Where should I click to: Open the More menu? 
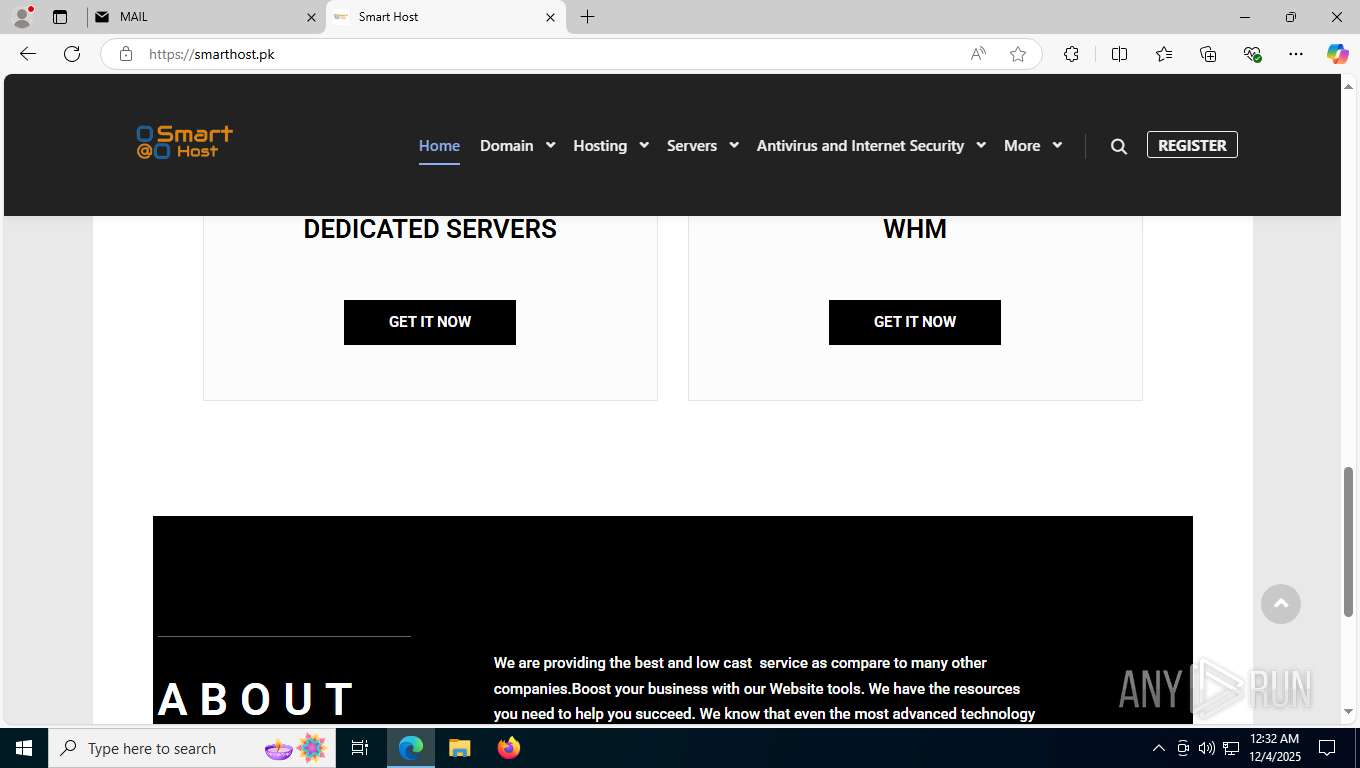[1022, 146]
